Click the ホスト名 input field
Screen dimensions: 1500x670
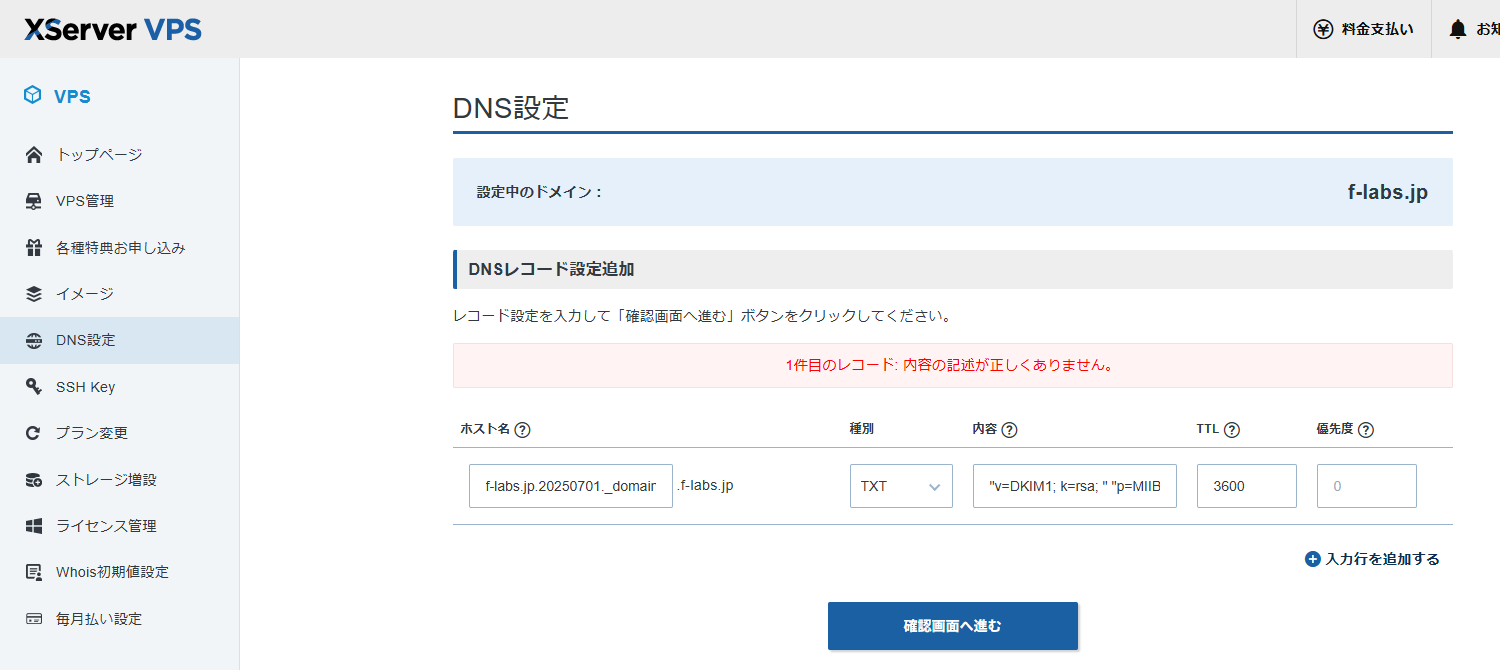[570, 486]
